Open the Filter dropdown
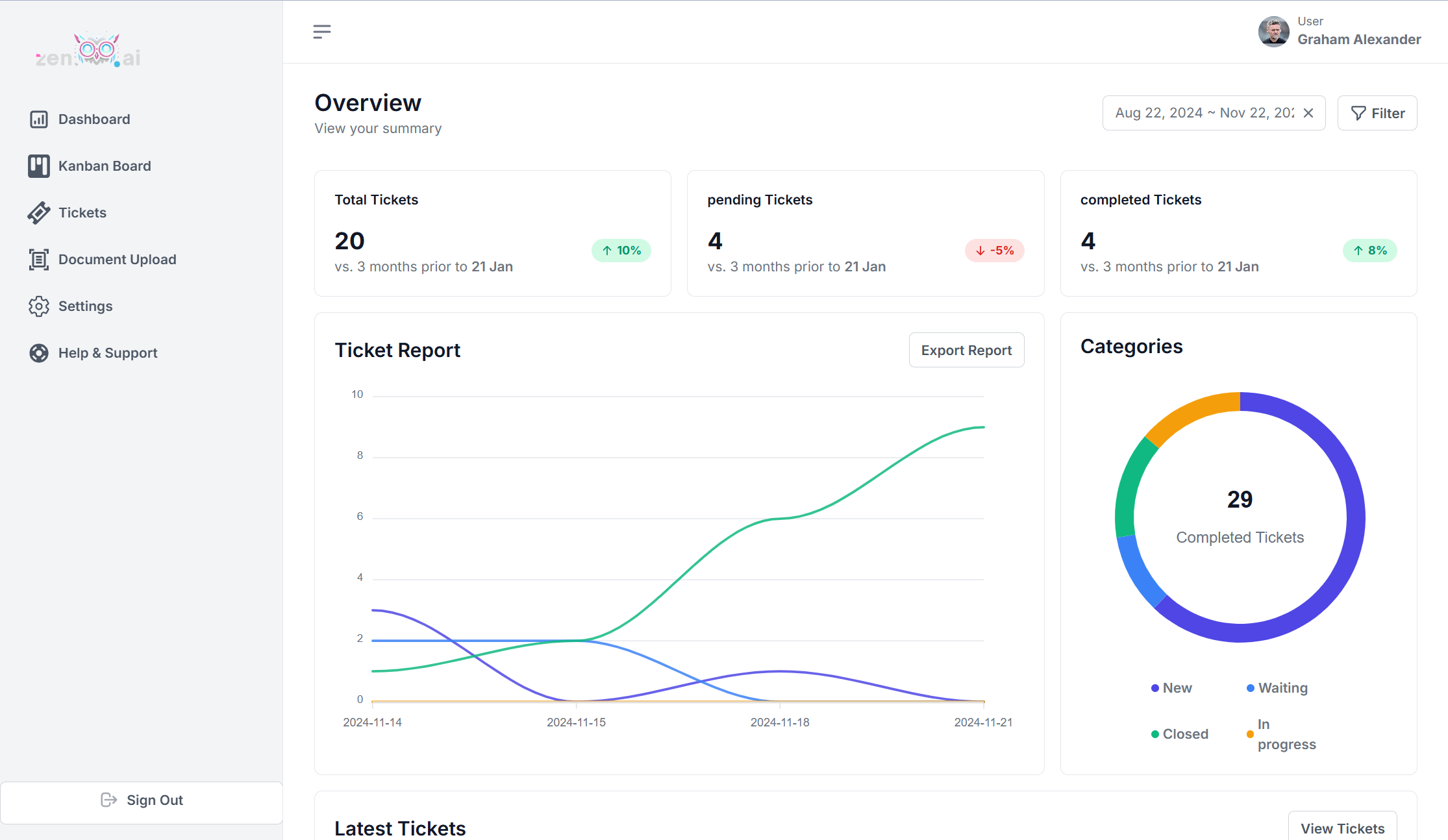Viewport: 1448px width, 840px height. (x=1377, y=114)
